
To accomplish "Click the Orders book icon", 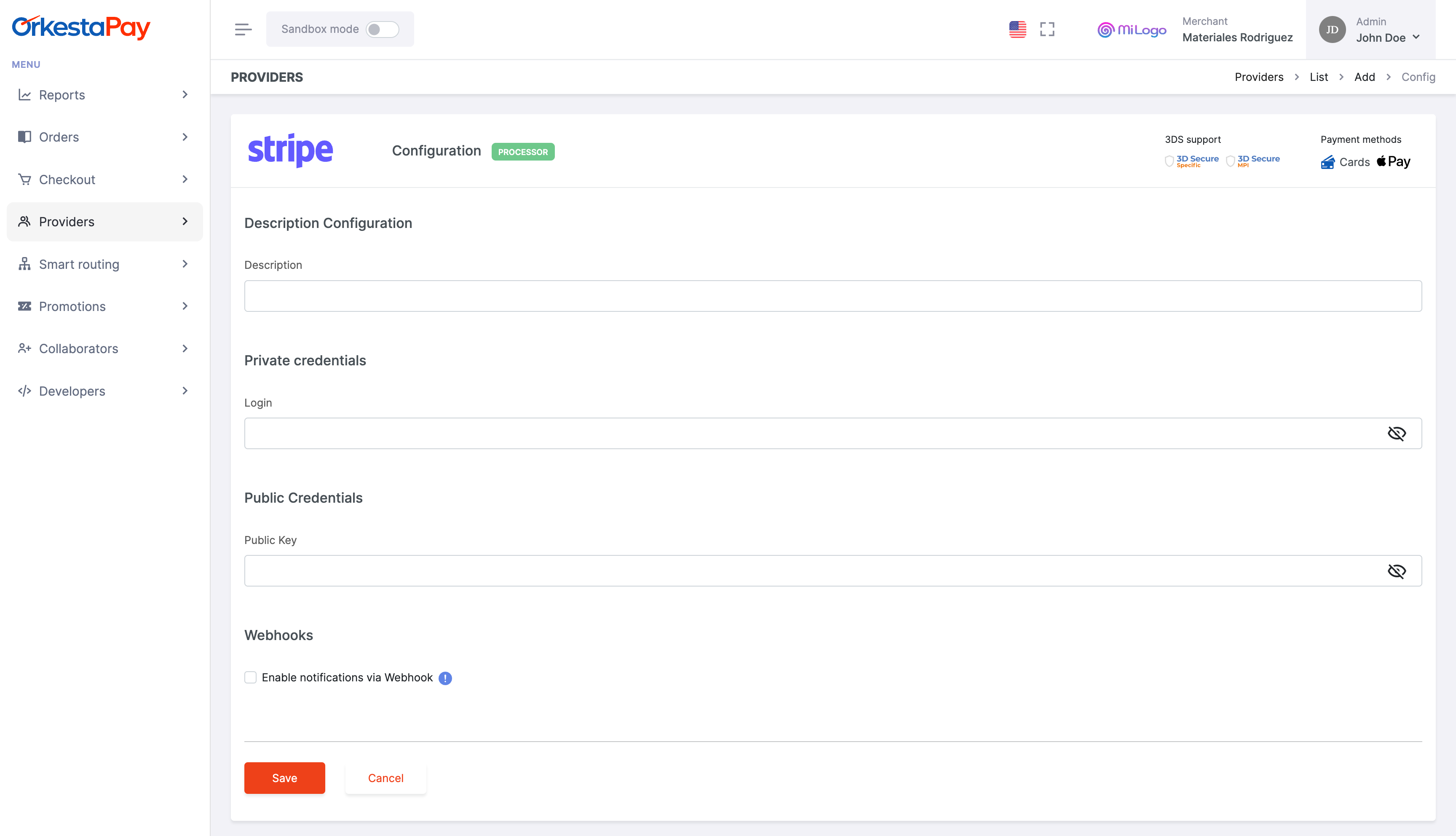I will [x=24, y=137].
